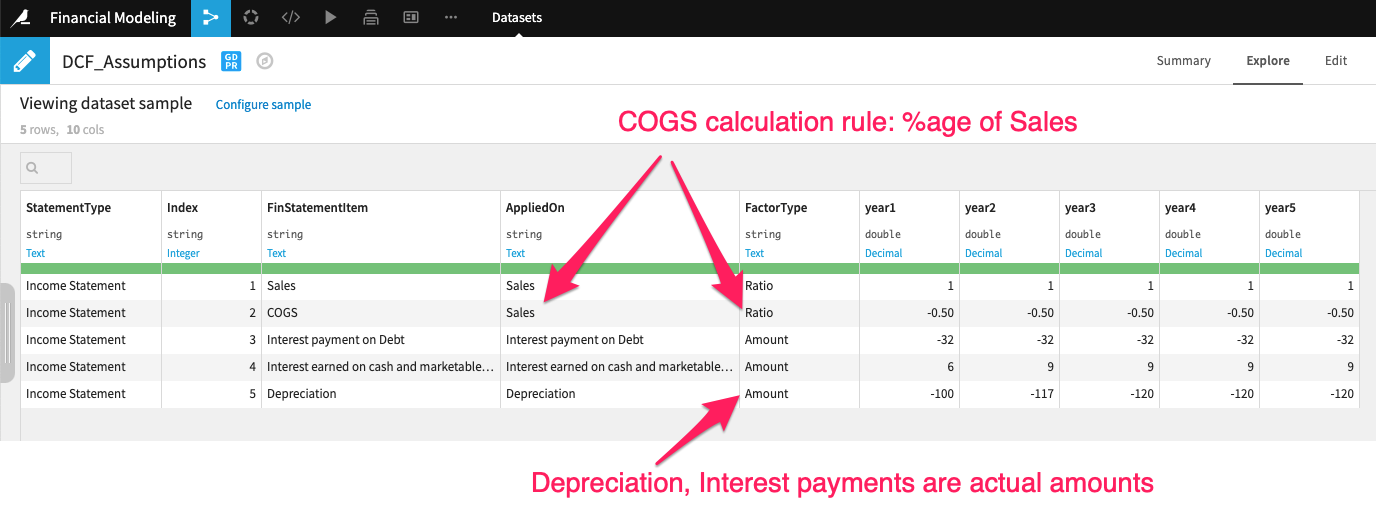This screenshot has width=1376, height=507.
Task: Open the dashboards icon in top bar
Action: coord(411,18)
